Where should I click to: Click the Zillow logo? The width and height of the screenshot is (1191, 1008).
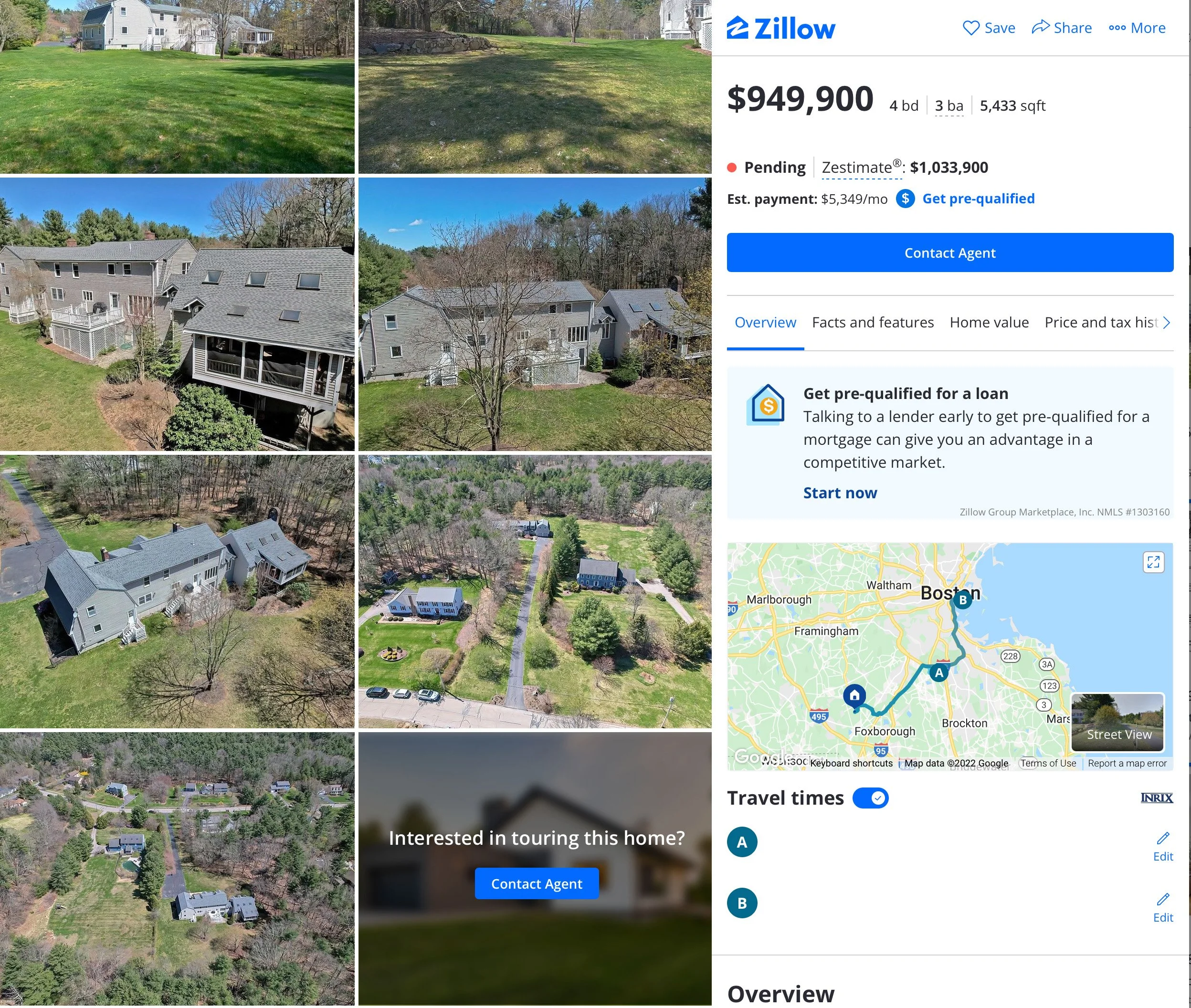pos(780,28)
